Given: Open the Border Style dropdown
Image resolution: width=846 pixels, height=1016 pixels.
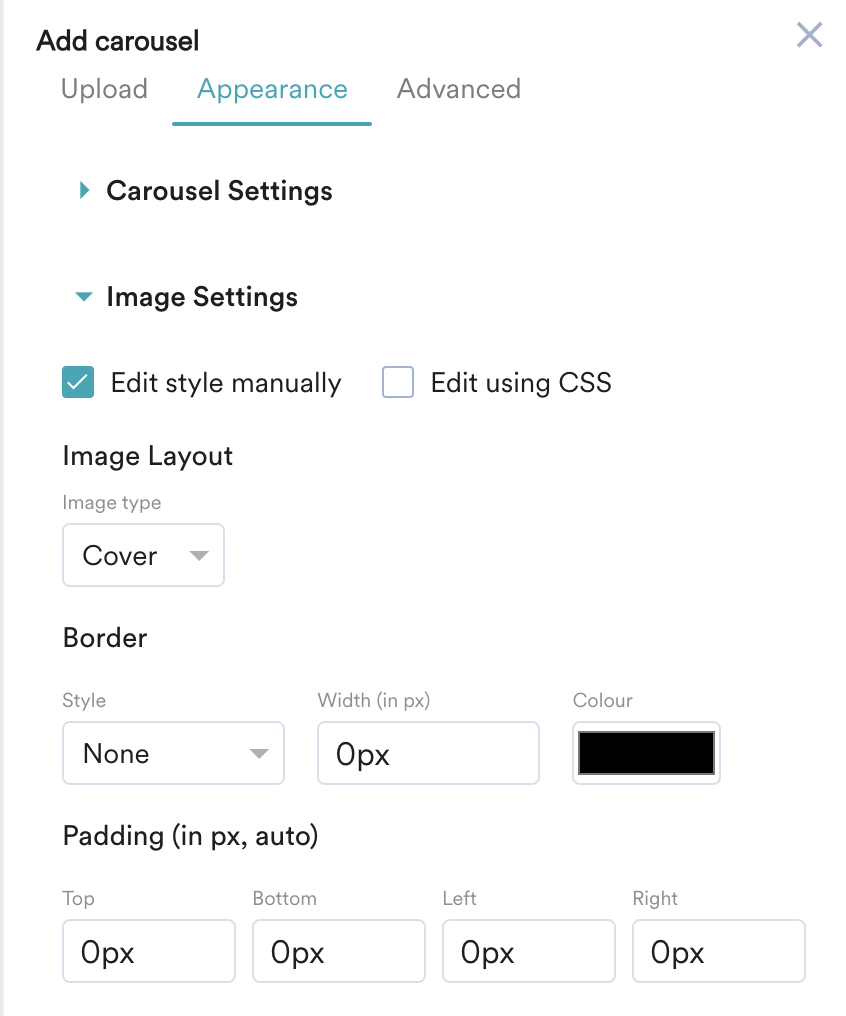Looking at the screenshot, I should point(173,753).
